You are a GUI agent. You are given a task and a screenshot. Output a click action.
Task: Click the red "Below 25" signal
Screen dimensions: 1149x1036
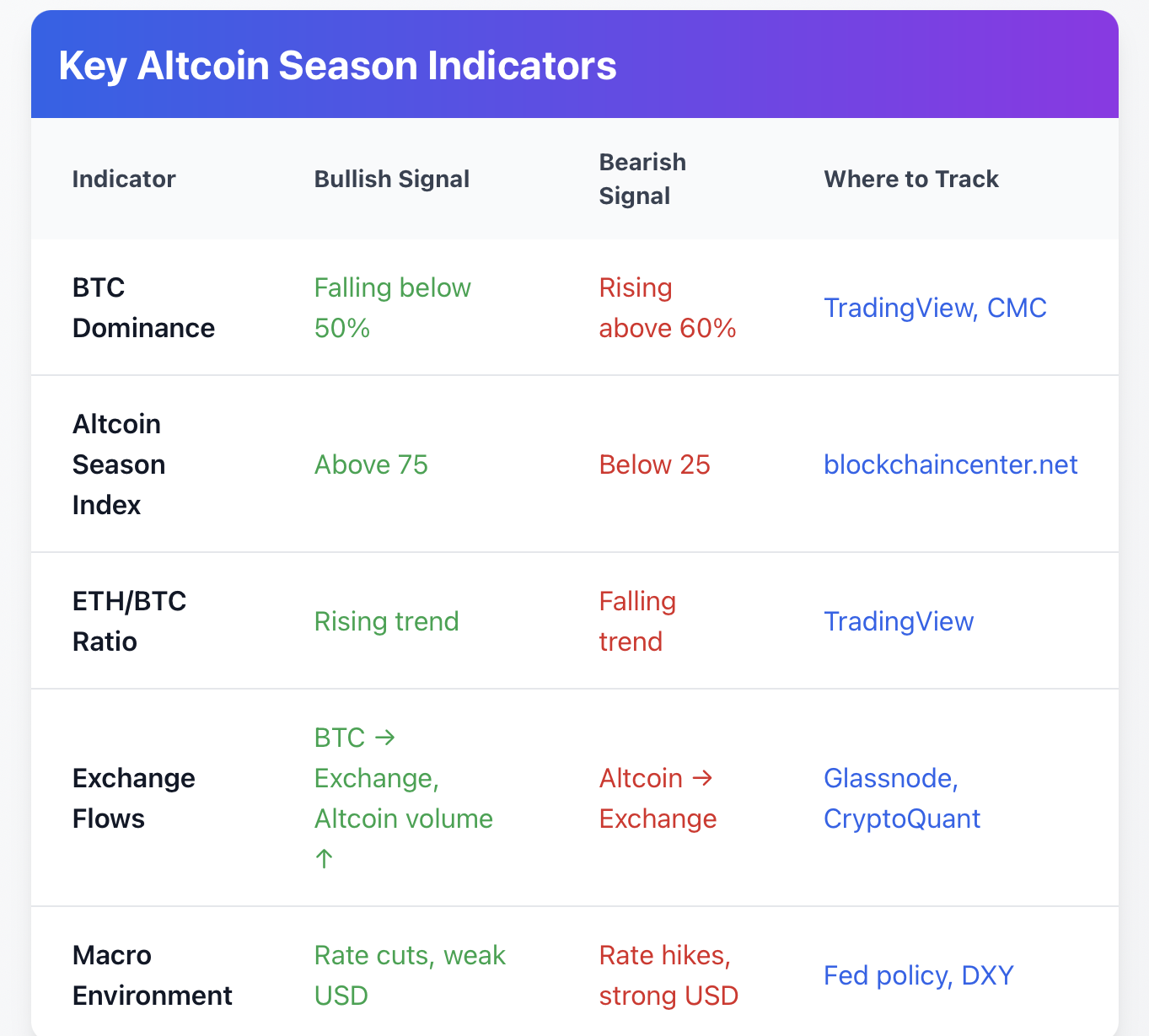tap(654, 464)
